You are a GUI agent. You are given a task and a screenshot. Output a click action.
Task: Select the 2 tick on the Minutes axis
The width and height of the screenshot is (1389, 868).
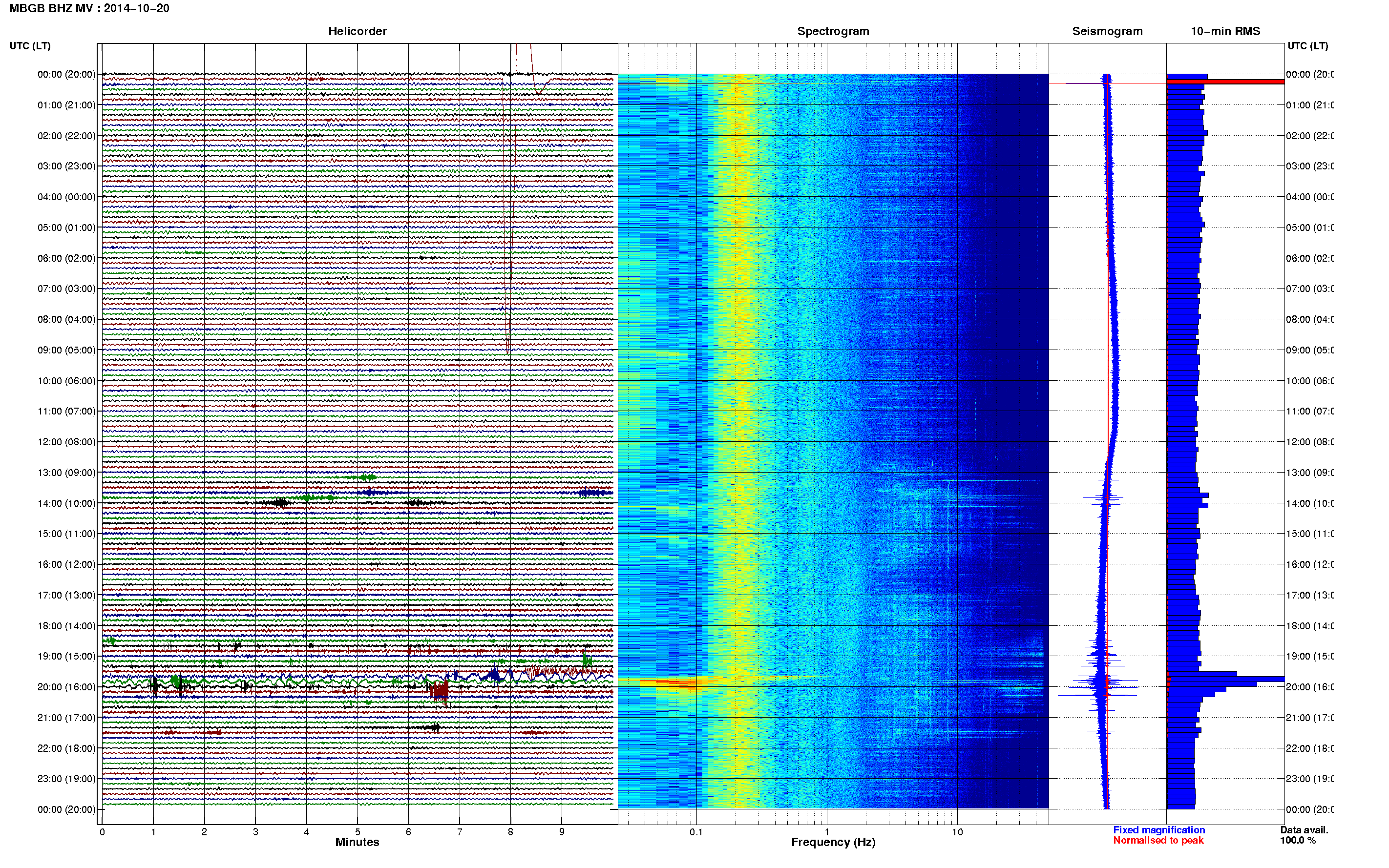point(205,832)
